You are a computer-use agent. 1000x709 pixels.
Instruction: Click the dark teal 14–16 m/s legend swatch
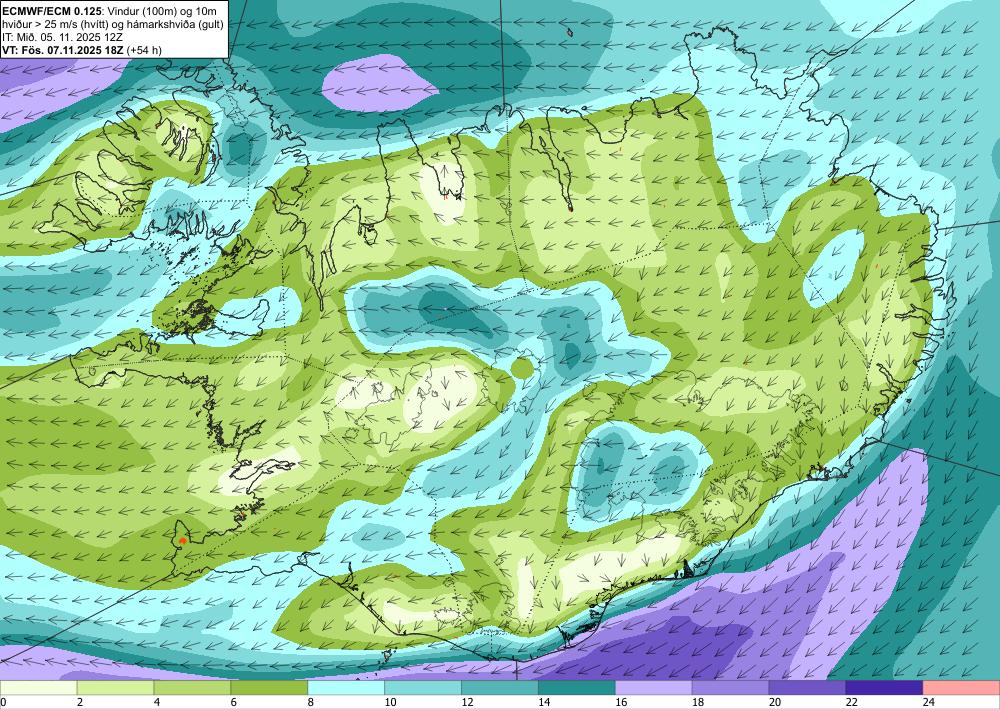point(577,688)
